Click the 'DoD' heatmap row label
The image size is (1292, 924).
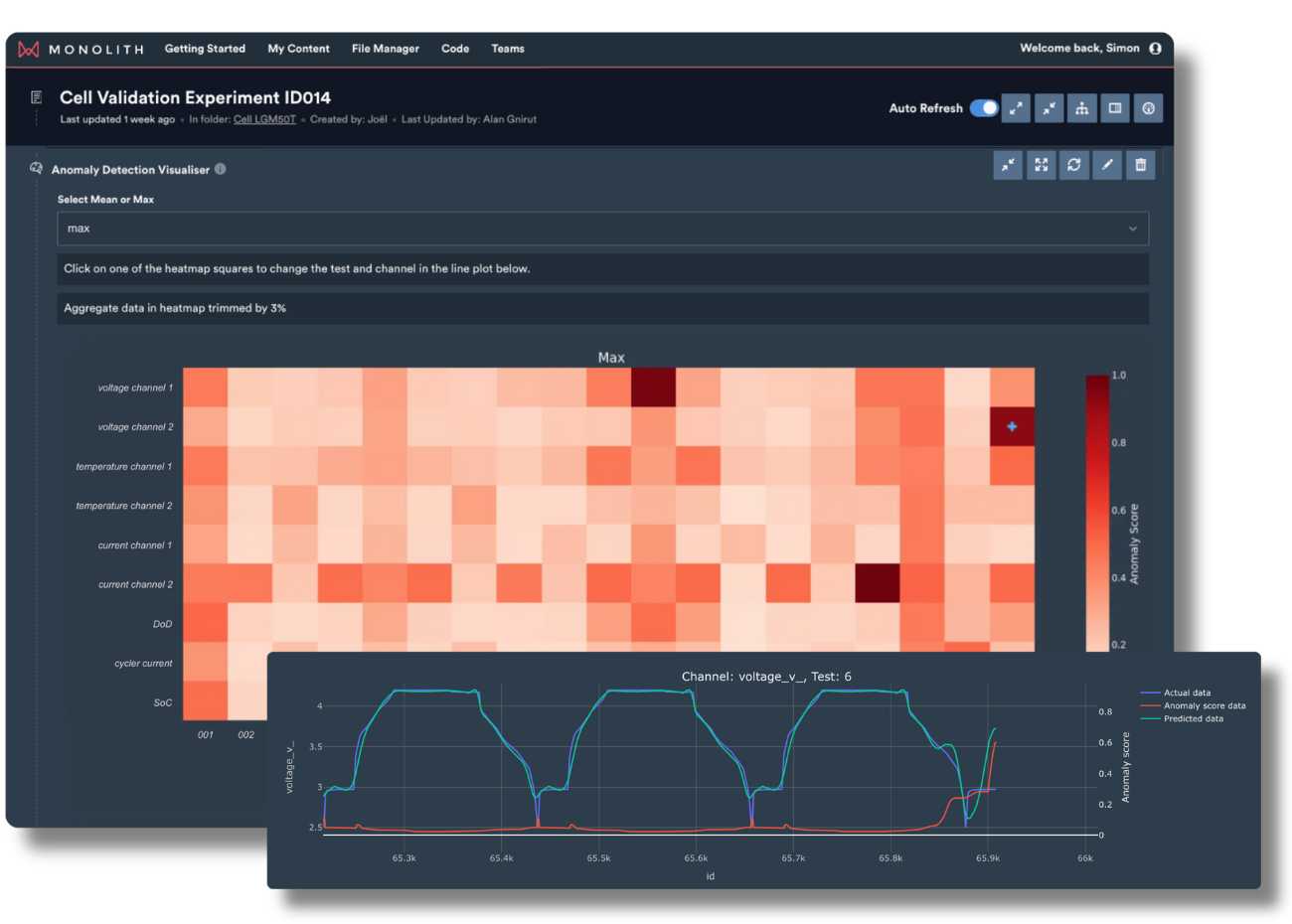[x=162, y=624]
